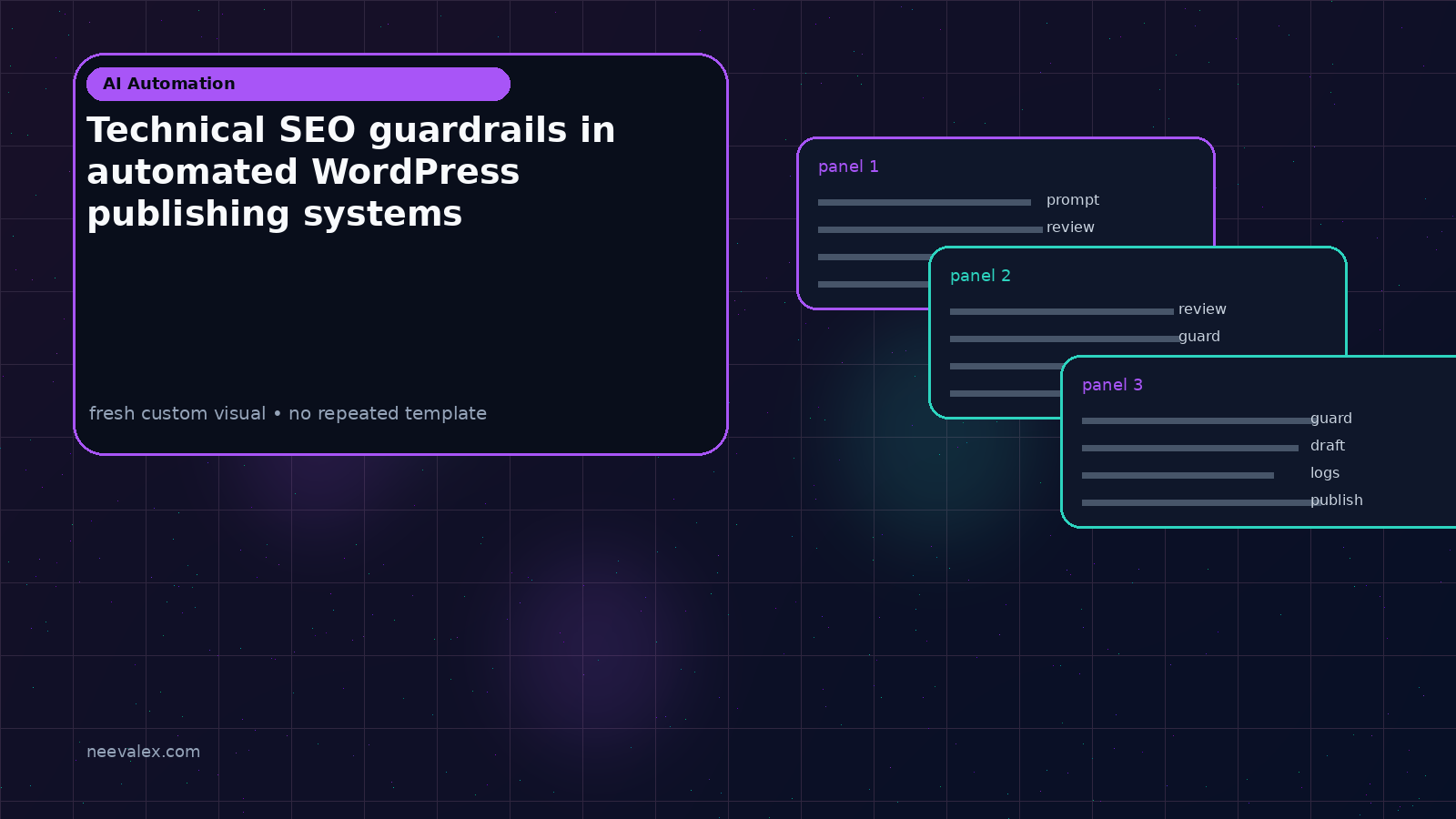Click the Technical SEO guardrails headline
1456x819 pixels.
351,172
